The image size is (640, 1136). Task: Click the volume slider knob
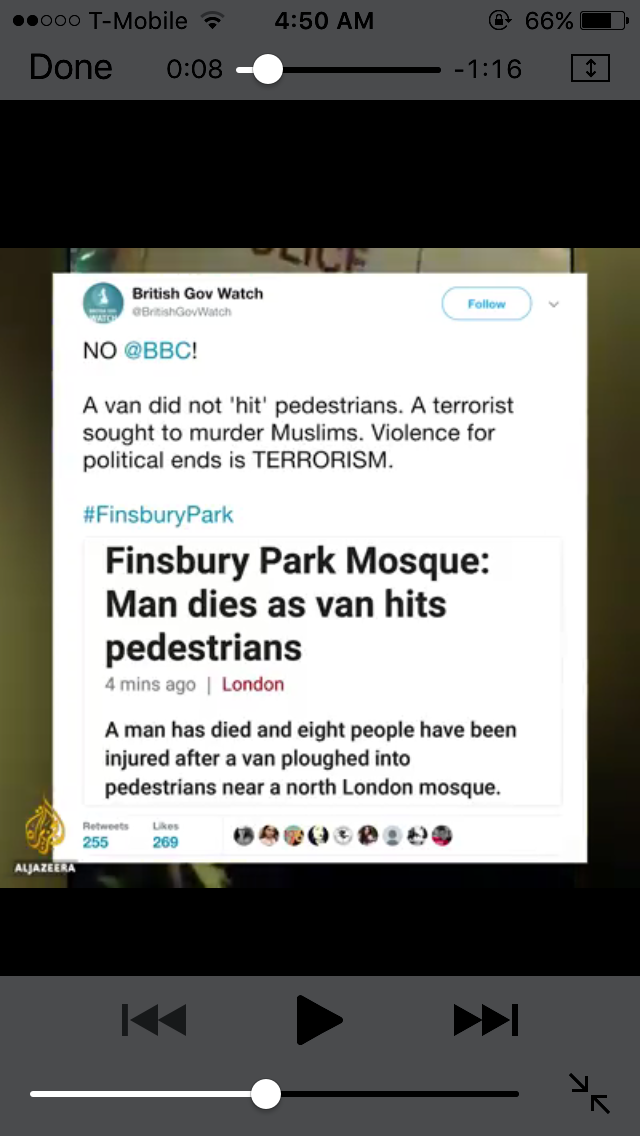coord(266,1094)
